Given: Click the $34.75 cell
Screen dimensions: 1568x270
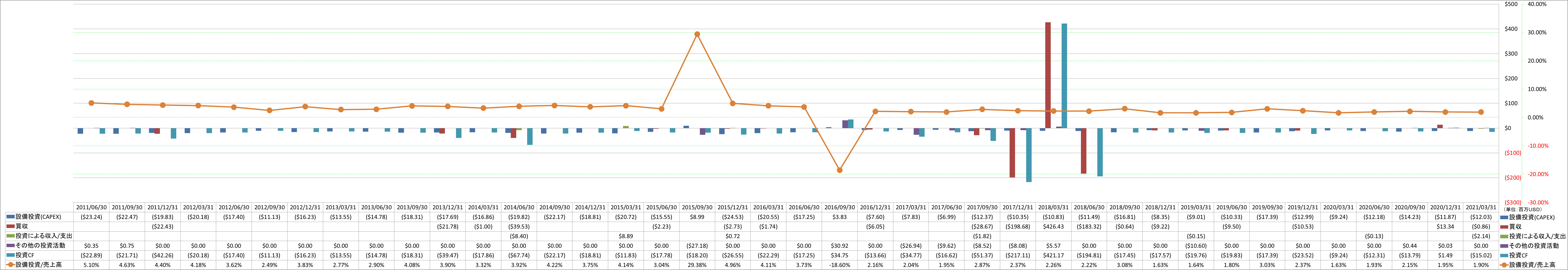Looking at the screenshot, I should click(839, 255).
